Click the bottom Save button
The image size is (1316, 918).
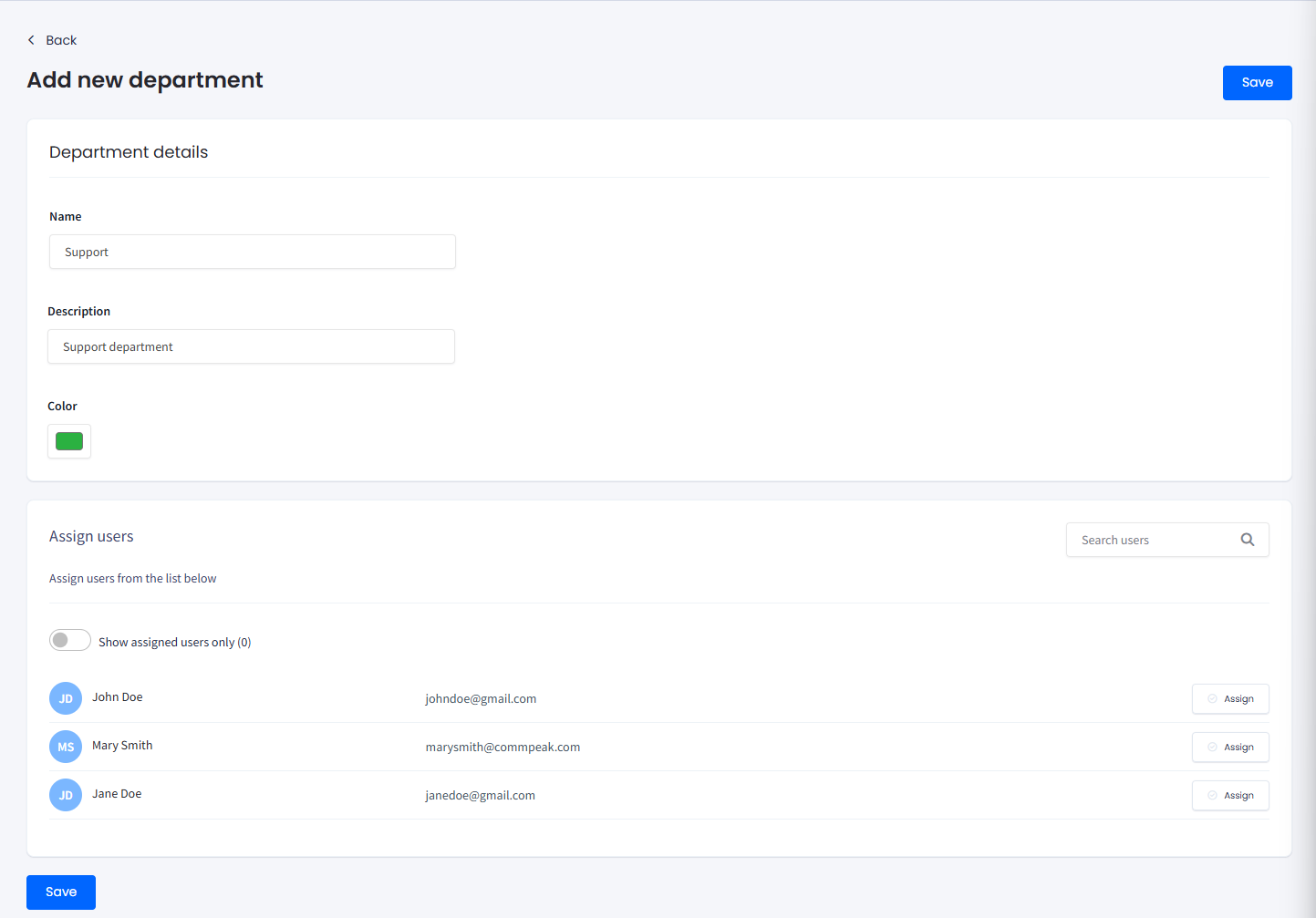pos(60,892)
